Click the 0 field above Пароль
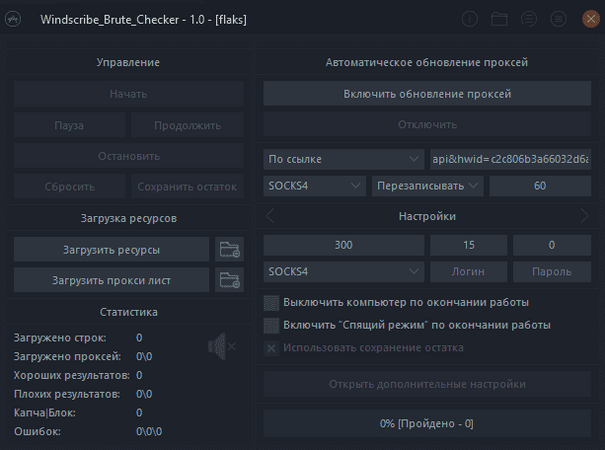 (x=552, y=245)
